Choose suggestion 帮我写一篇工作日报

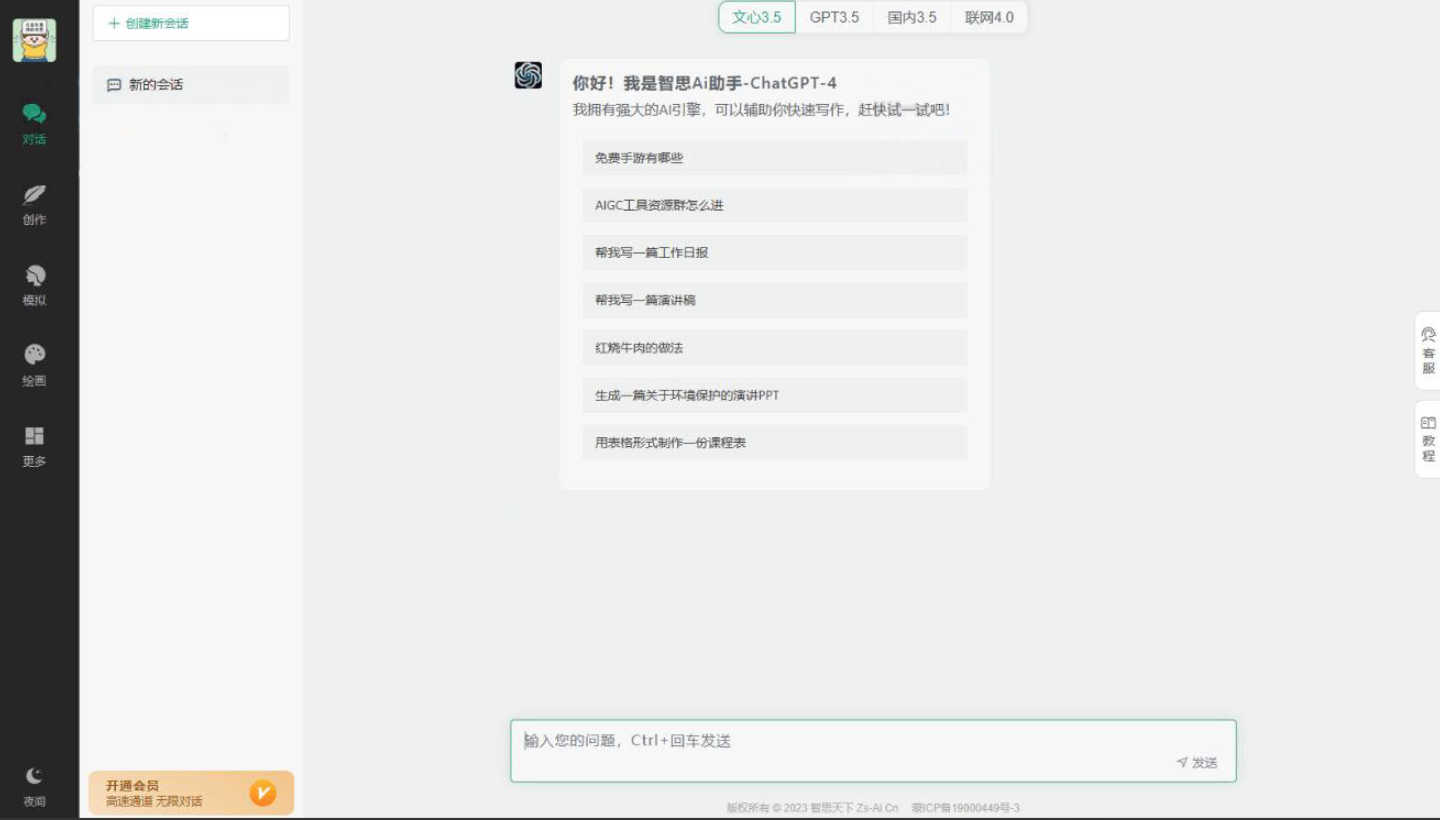774,253
